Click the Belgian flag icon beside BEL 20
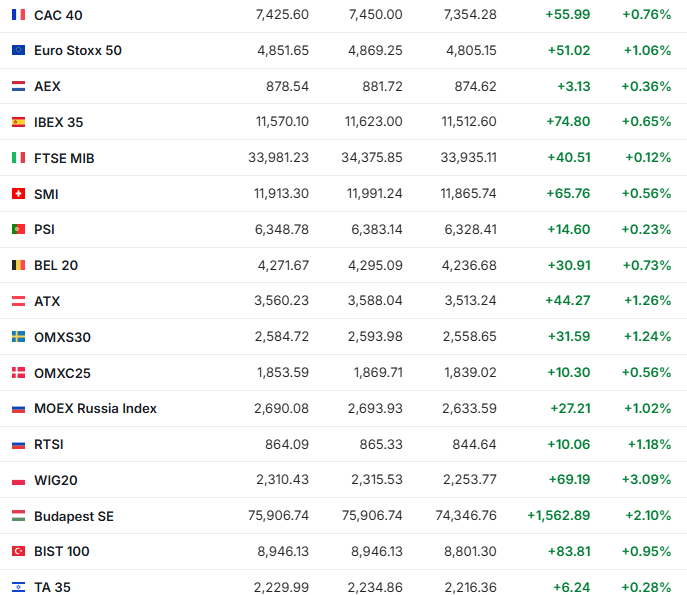This screenshot has width=687, height=595. (x=18, y=266)
